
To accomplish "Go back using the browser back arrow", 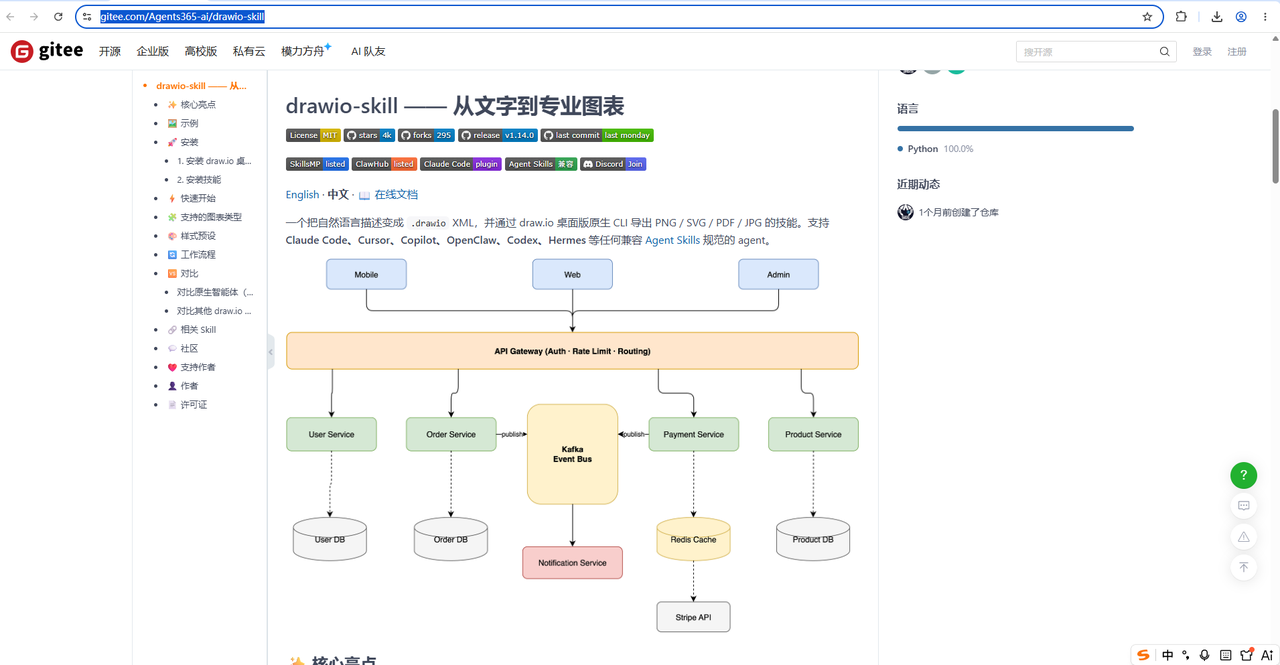I will [11, 17].
